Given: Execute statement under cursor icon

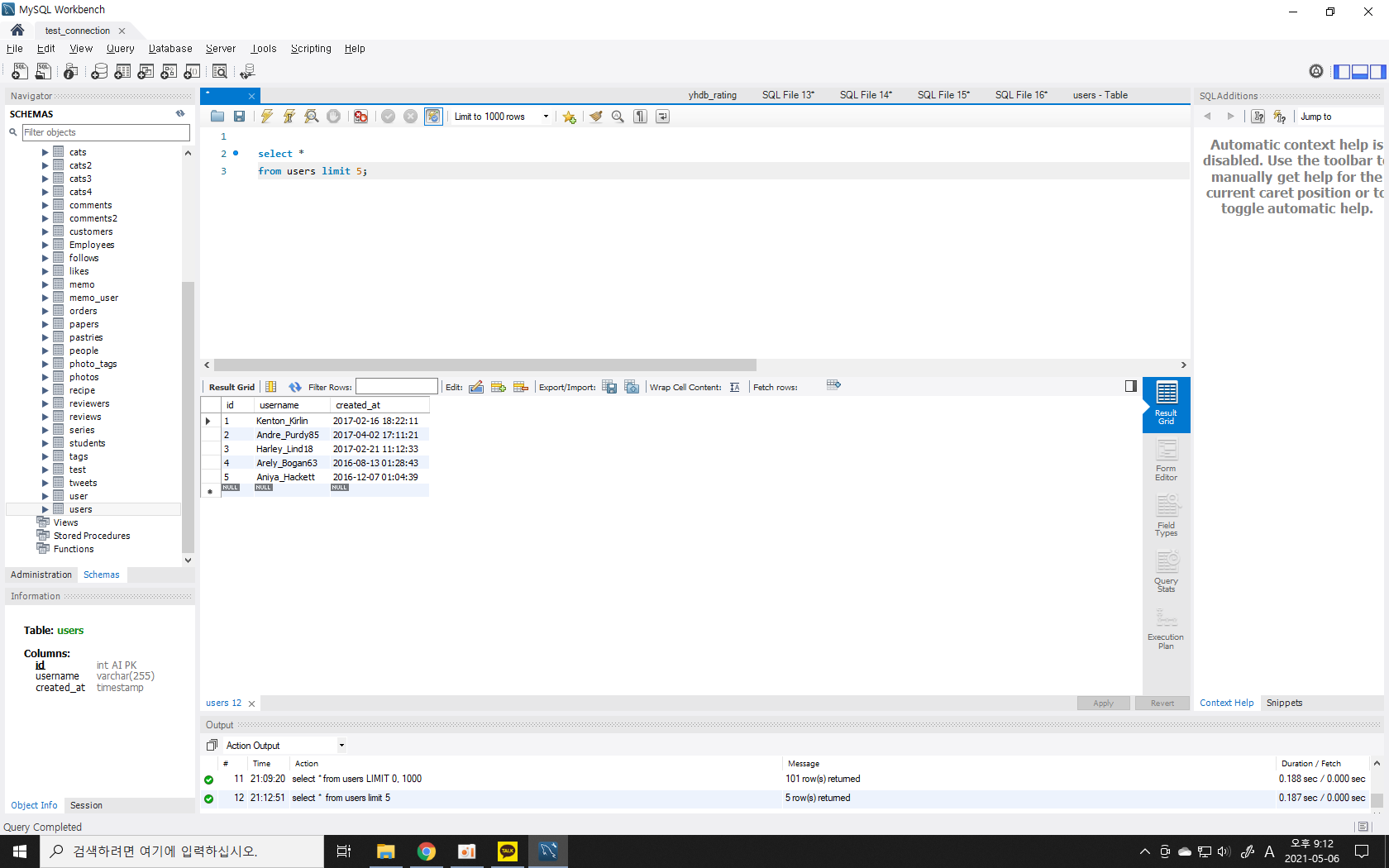Looking at the screenshot, I should click(289, 117).
